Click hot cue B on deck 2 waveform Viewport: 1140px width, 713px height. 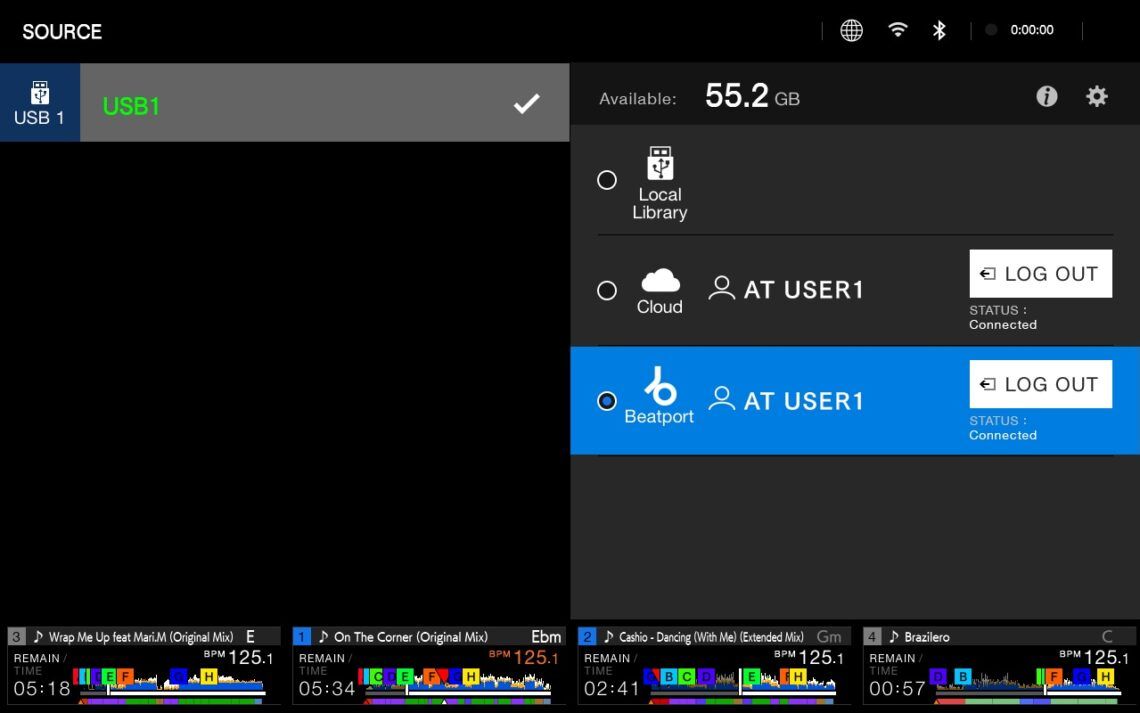669,677
